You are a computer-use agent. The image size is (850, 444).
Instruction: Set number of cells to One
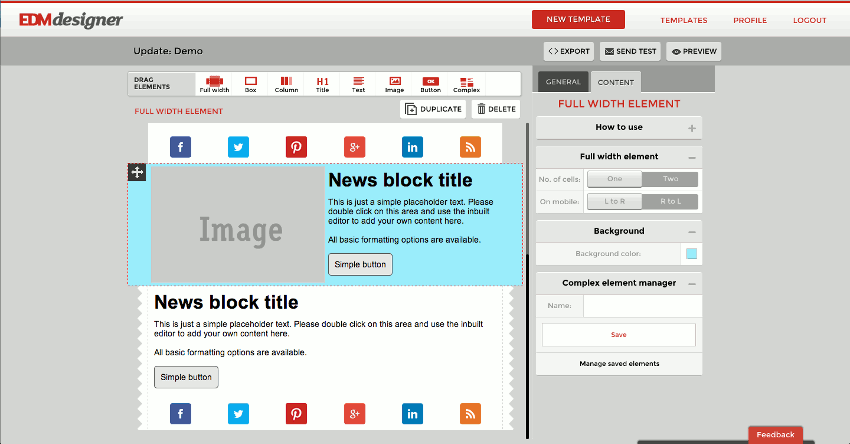coord(615,179)
